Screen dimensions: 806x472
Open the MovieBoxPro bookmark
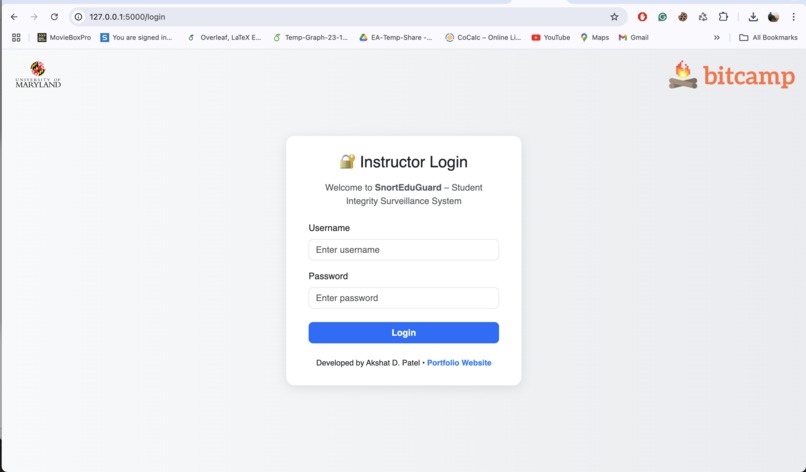pos(64,38)
